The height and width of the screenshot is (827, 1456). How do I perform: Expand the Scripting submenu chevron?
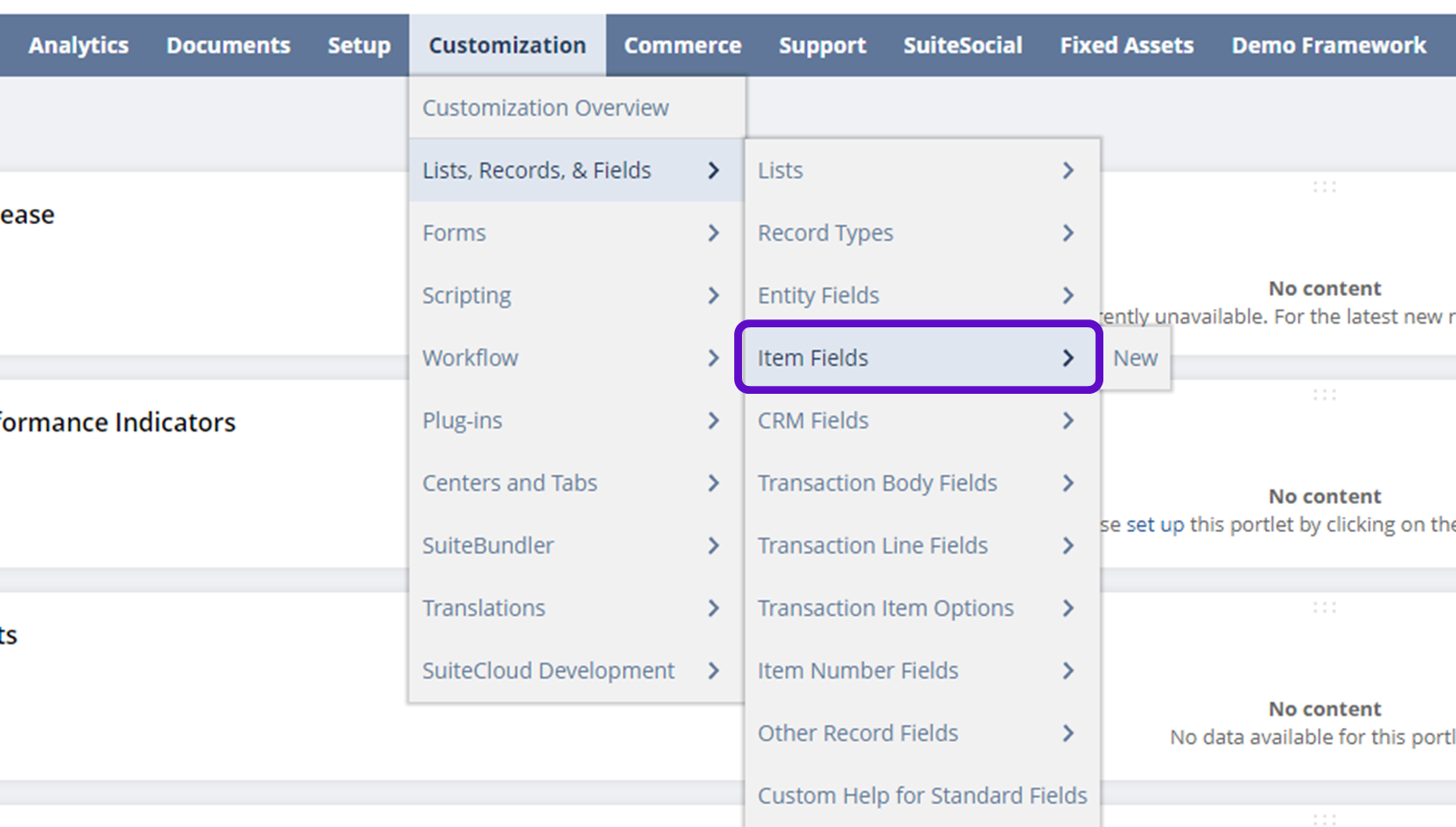(x=713, y=296)
